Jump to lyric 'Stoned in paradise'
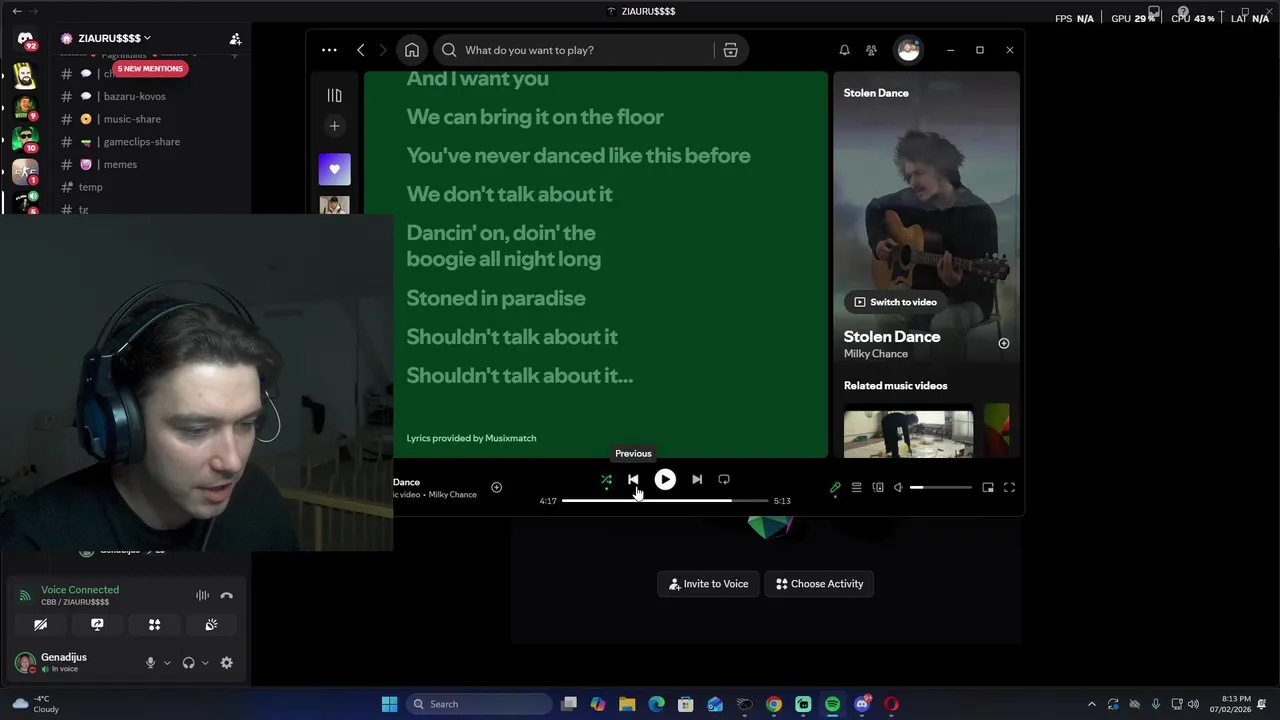Image resolution: width=1280 pixels, height=720 pixels. tap(496, 298)
